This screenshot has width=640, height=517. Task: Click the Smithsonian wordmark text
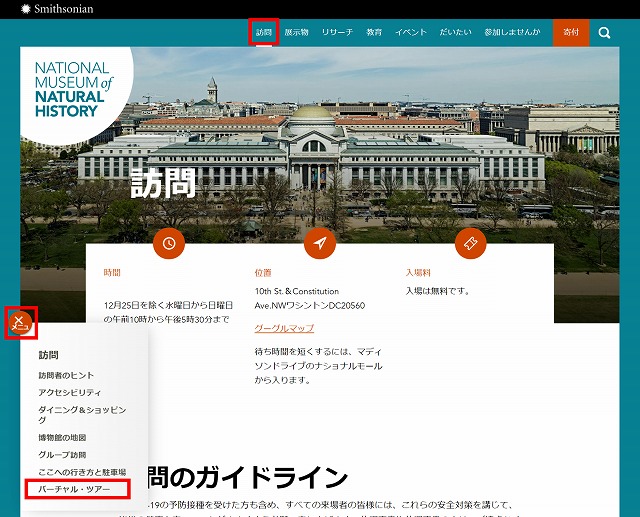pos(64,9)
